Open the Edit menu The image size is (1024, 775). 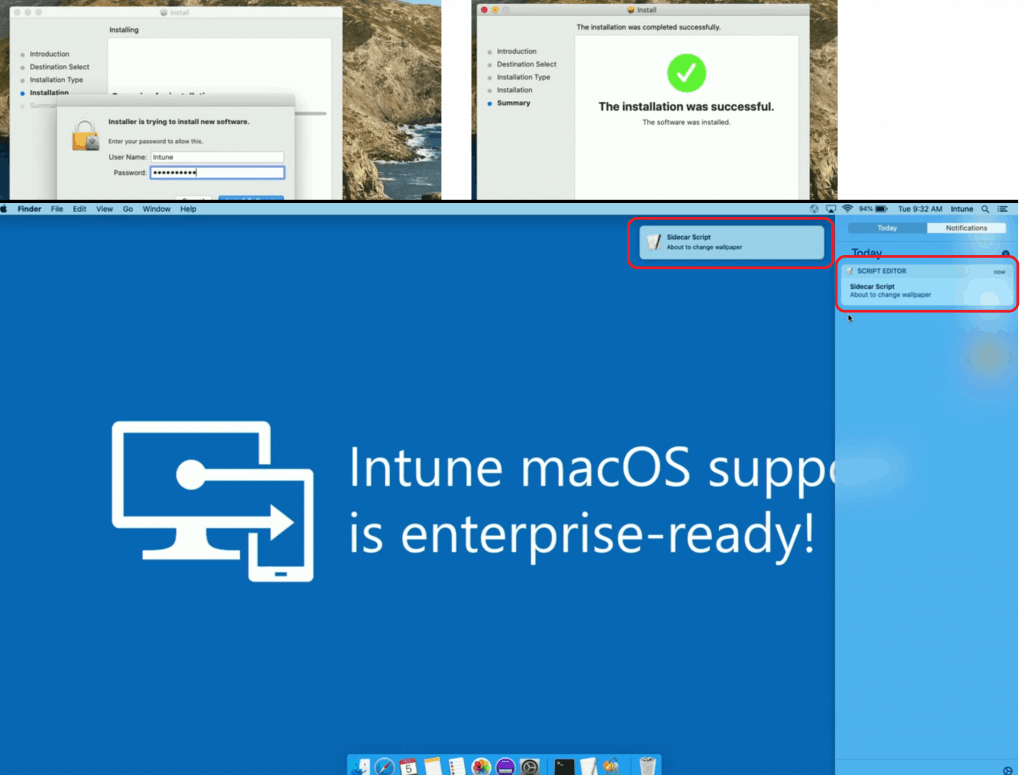coord(80,209)
